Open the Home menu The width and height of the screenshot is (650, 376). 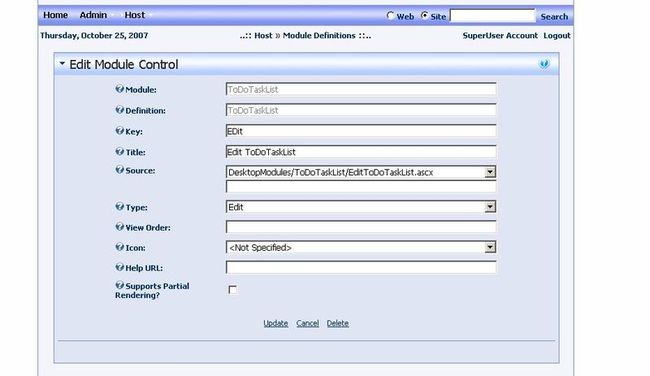coord(55,15)
